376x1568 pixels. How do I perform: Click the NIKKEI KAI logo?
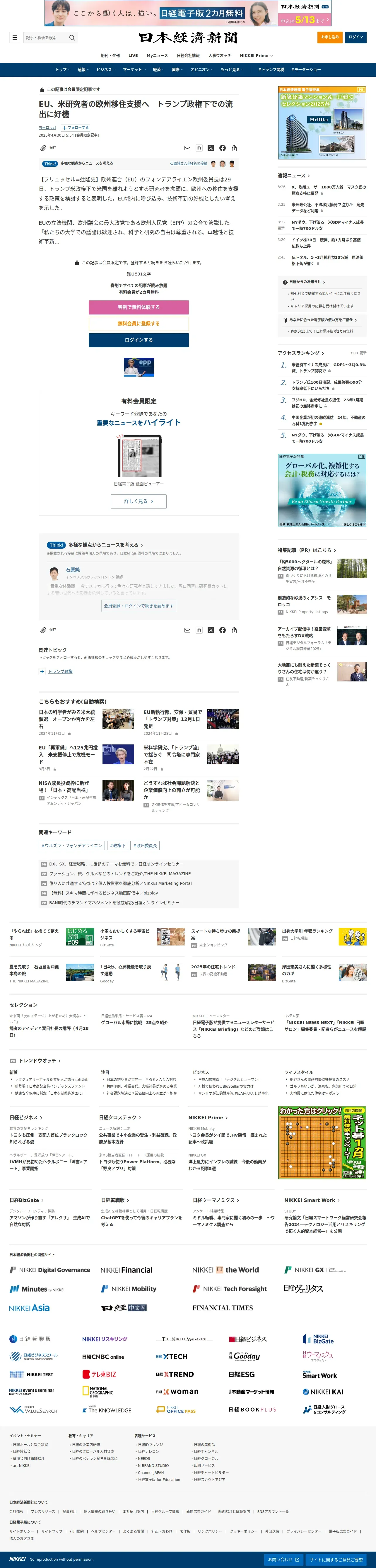(x=323, y=1392)
